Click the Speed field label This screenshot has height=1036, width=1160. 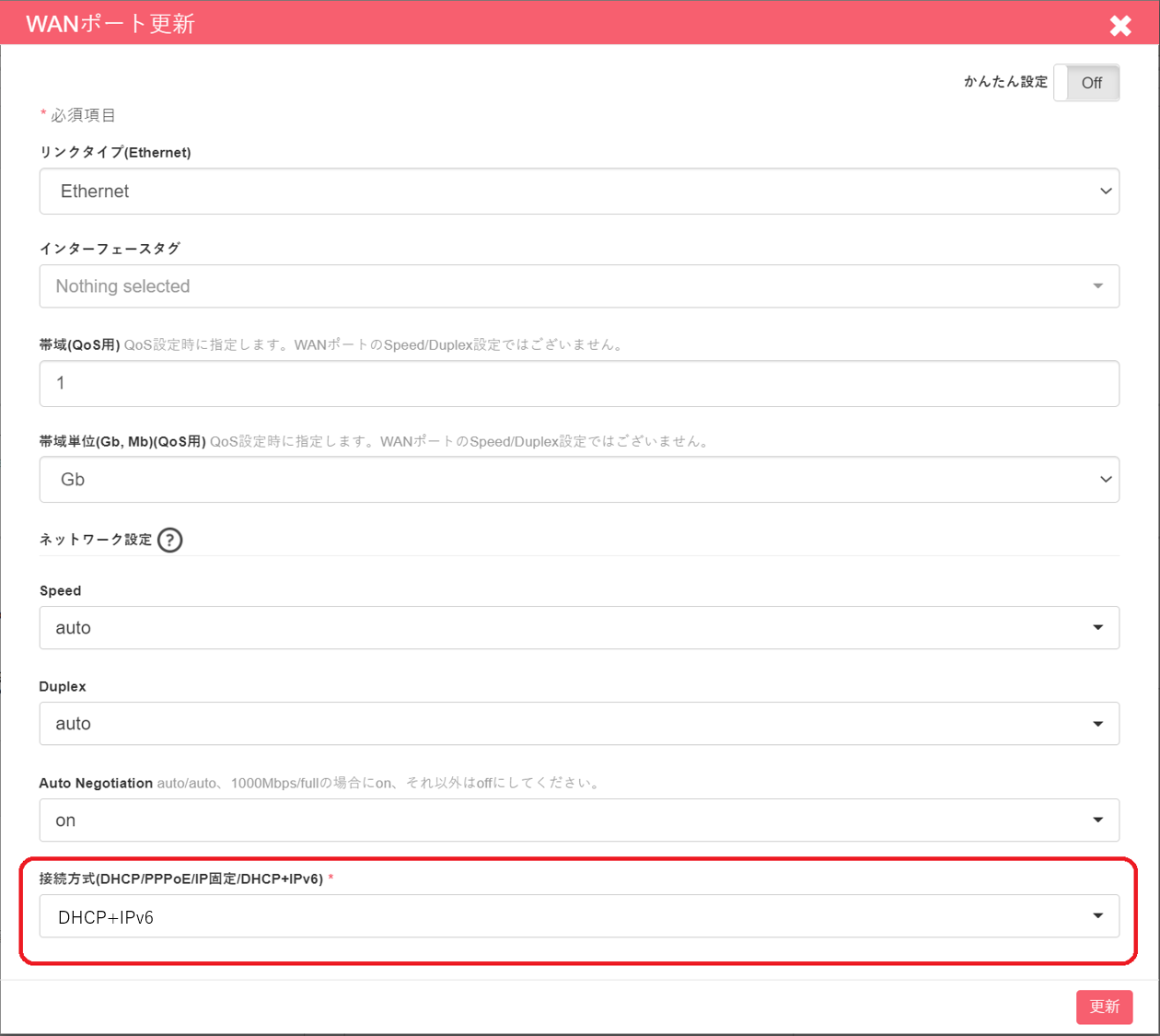(x=60, y=591)
